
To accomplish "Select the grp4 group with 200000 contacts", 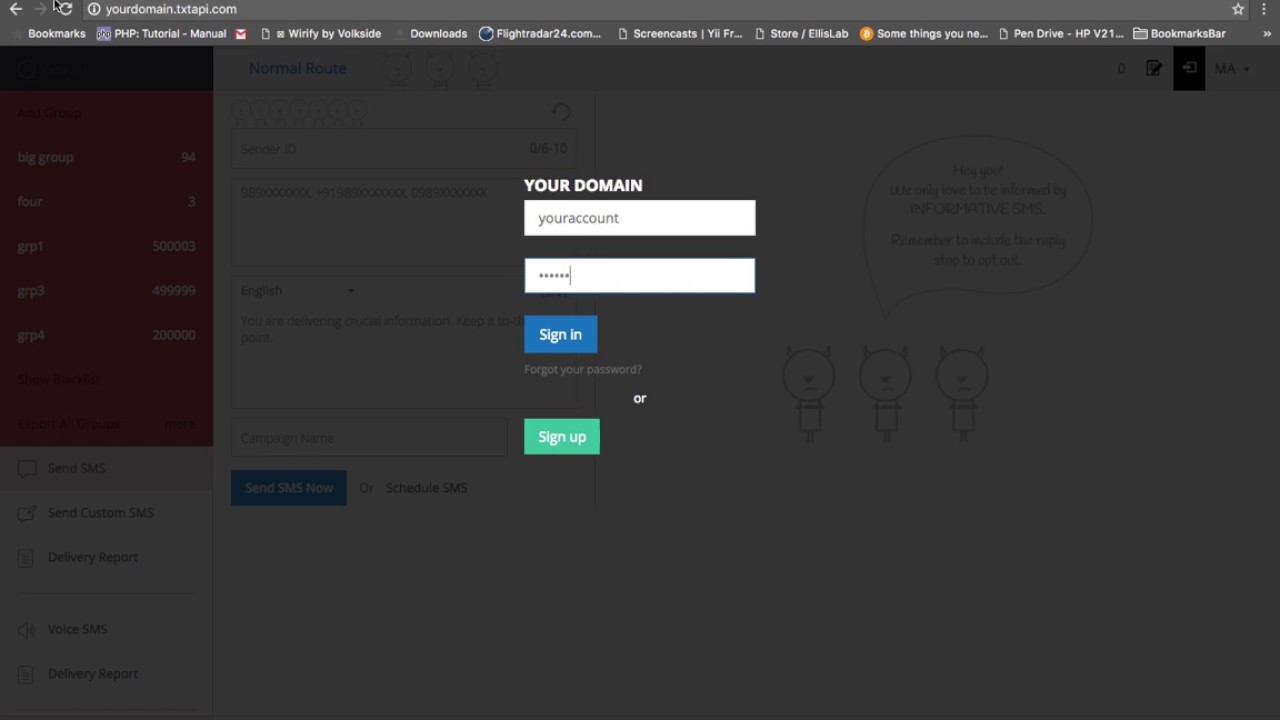I will pos(106,335).
